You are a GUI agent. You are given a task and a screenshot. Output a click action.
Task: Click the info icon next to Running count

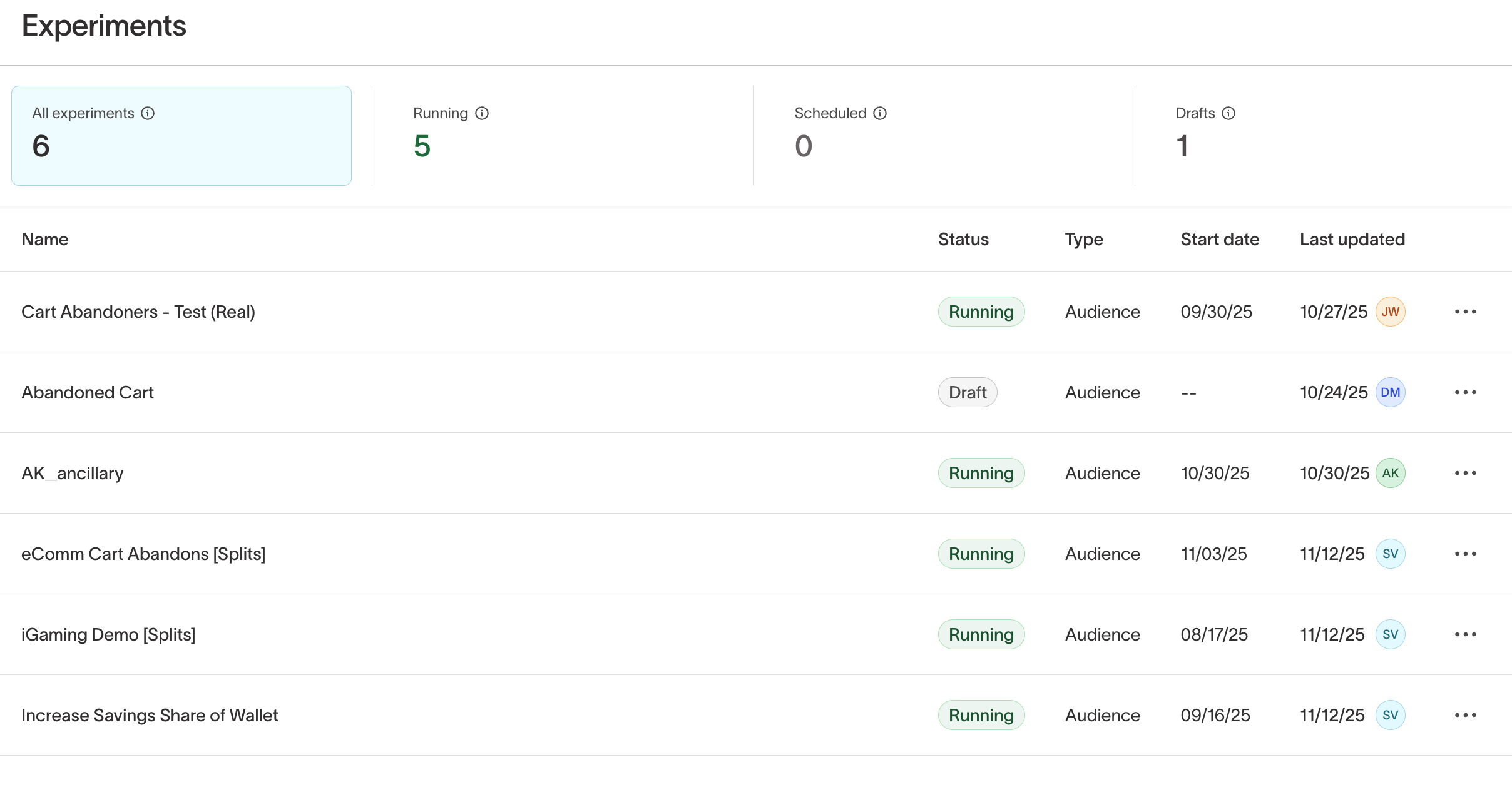(x=482, y=113)
